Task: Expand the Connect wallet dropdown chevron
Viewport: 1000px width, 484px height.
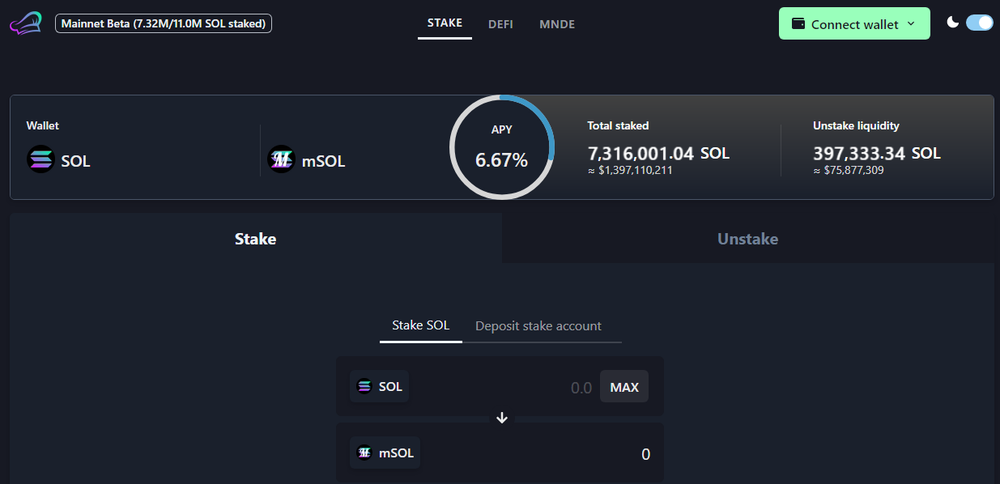Action: [x=911, y=24]
